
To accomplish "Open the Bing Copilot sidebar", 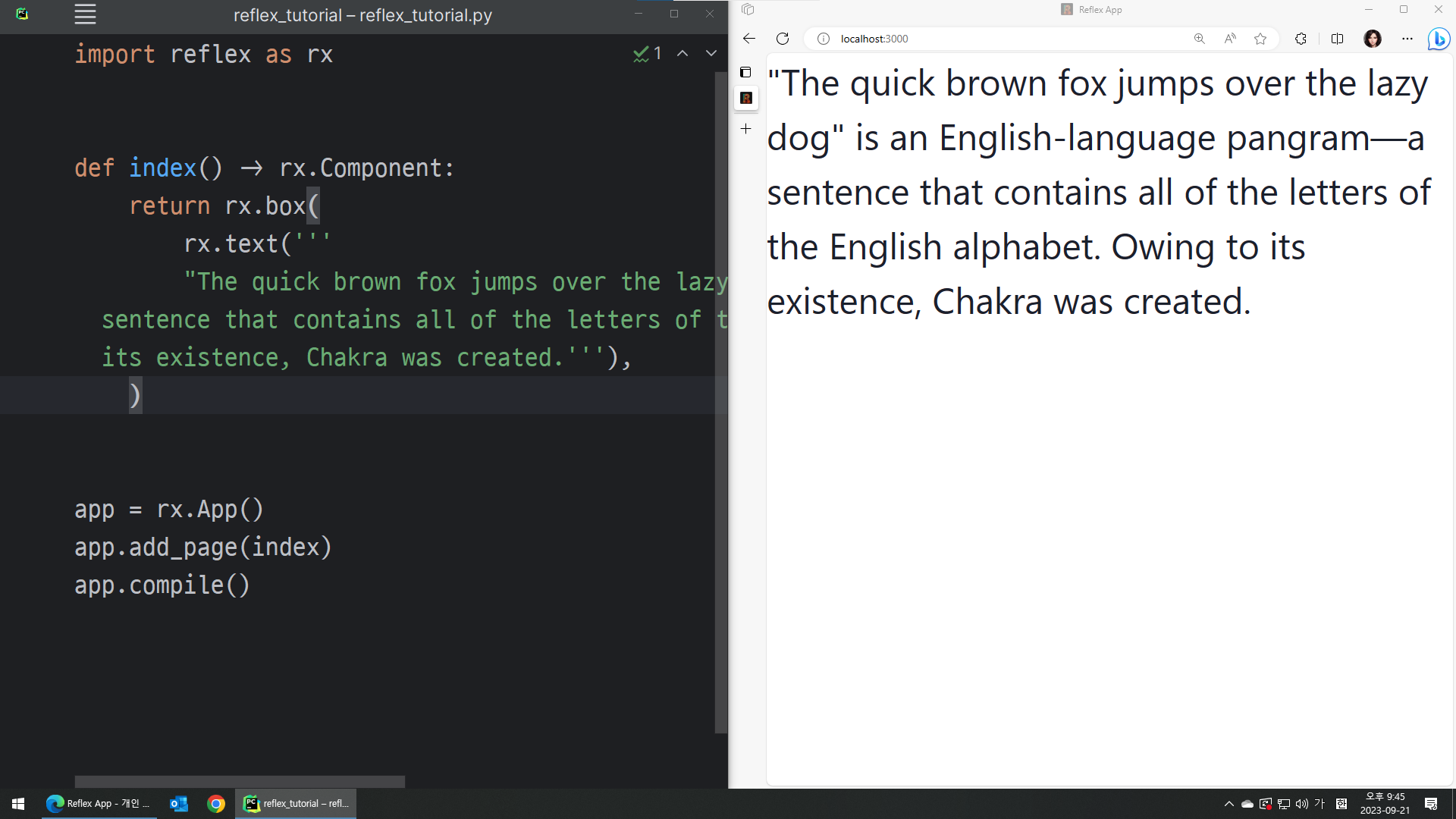I will (x=1438, y=39).
